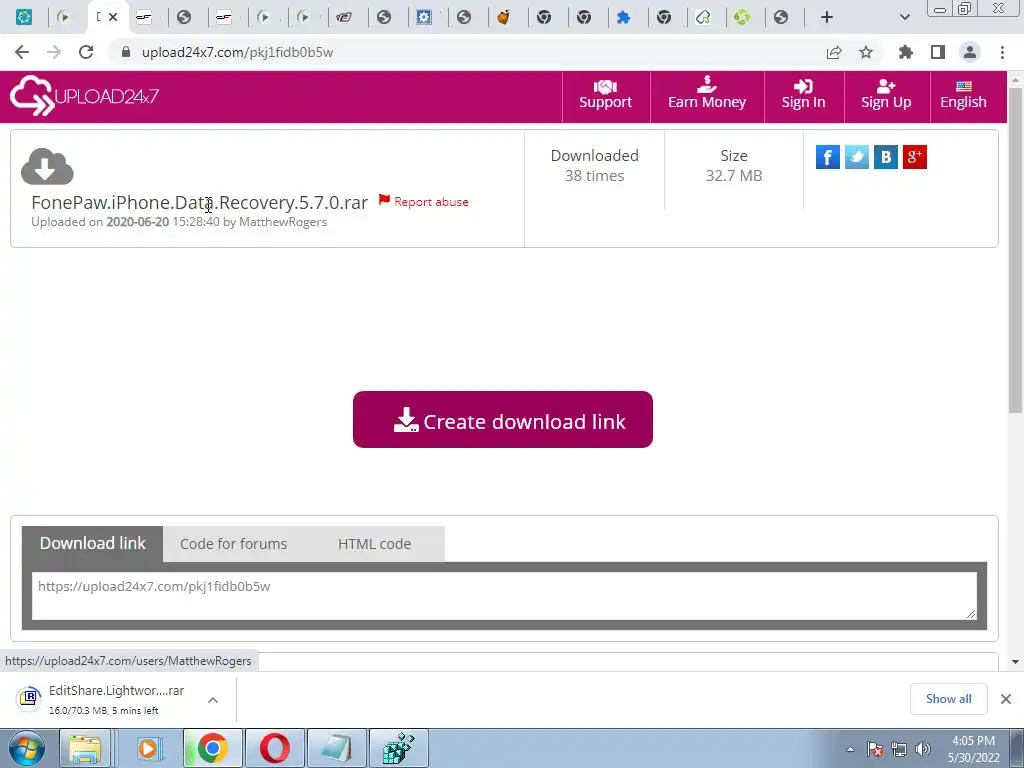Viewport: 1024px width, 768px height.
Task: Click file name FonePaw.iPhone.Data.Recovery.5.7.0.rar
Action: click(x=199, y=202)
